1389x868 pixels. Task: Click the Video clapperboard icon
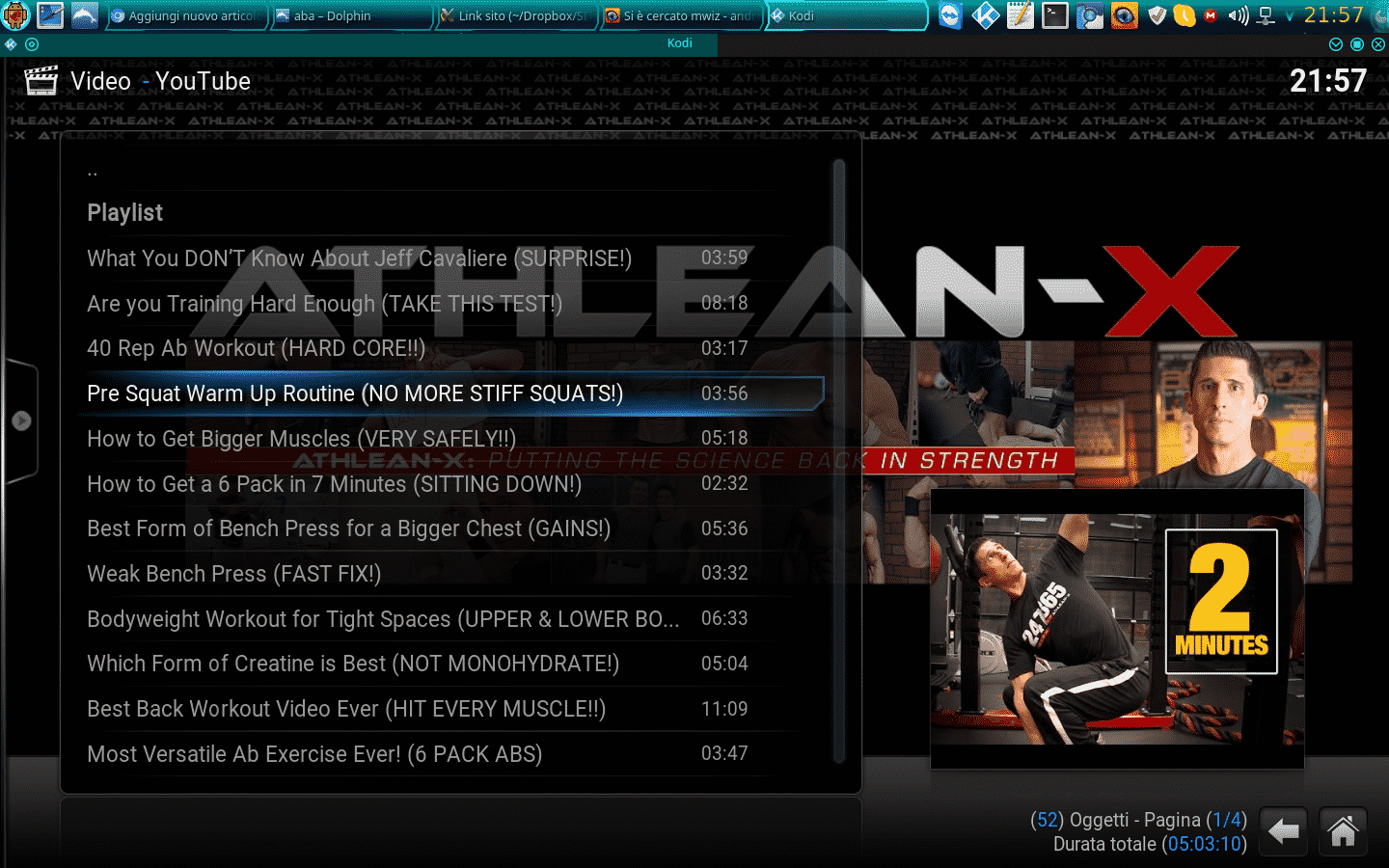pos(41,81)
